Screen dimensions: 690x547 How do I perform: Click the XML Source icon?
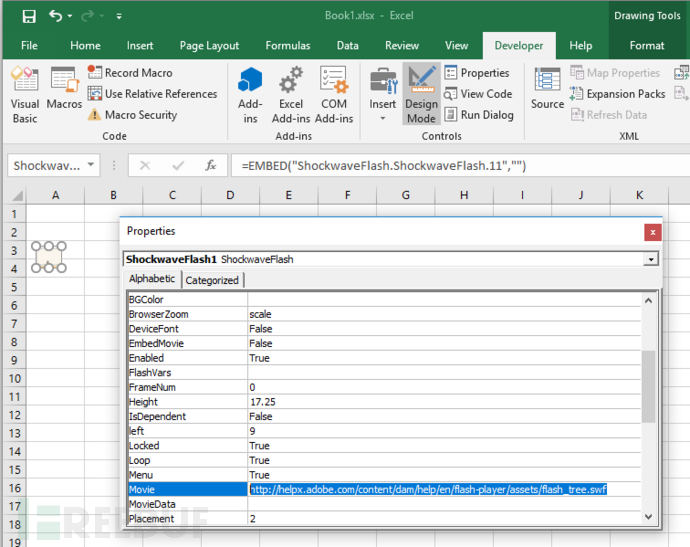click(547, 90)
